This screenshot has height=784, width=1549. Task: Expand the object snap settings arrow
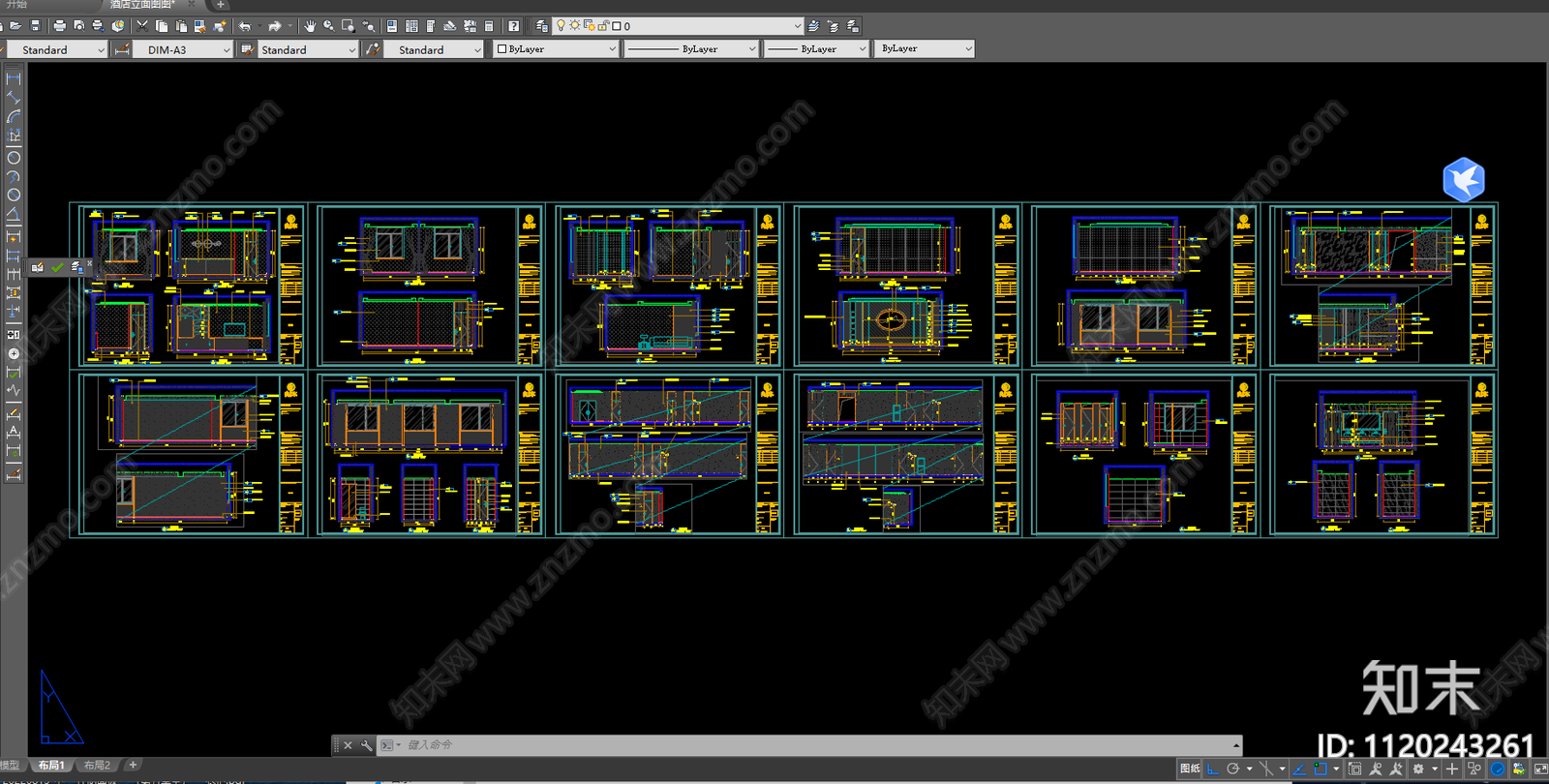[x=1337, y=769]
